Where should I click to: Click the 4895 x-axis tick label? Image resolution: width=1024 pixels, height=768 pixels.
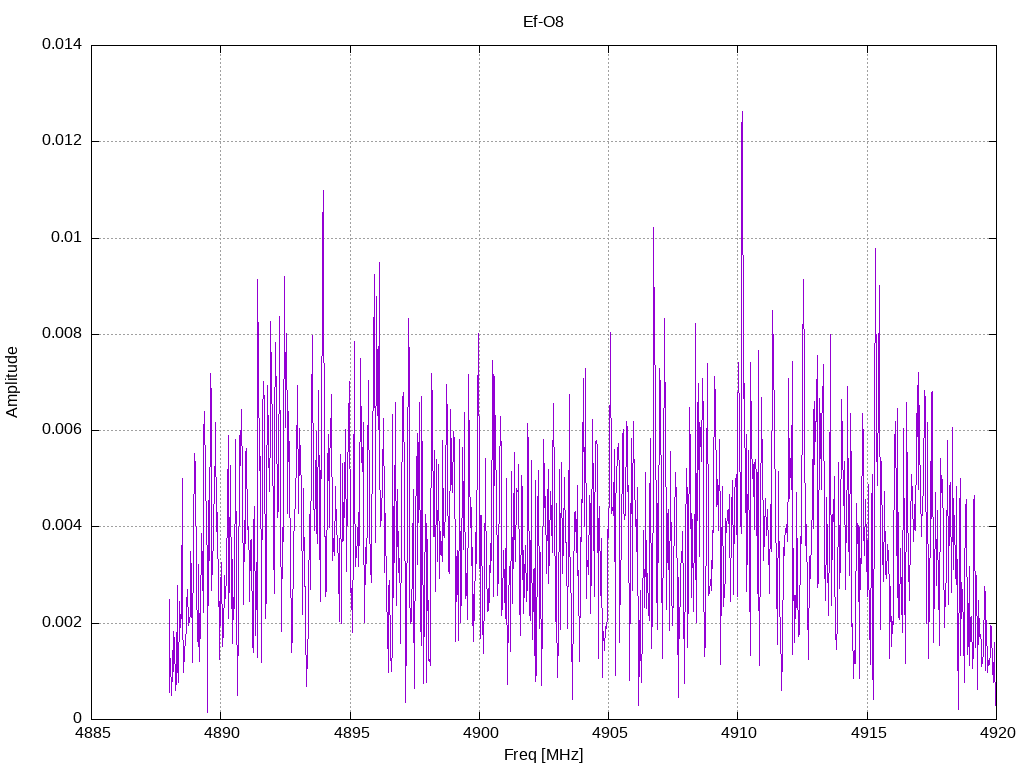[350, 733]
